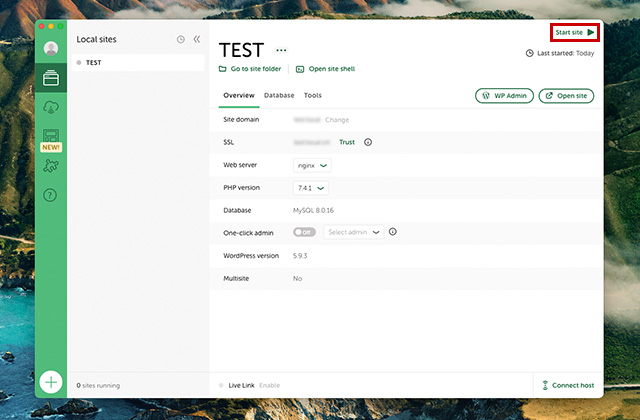Collapse the Local sites panel
Screen dimensions: 640x420
(x=197, y=39)
